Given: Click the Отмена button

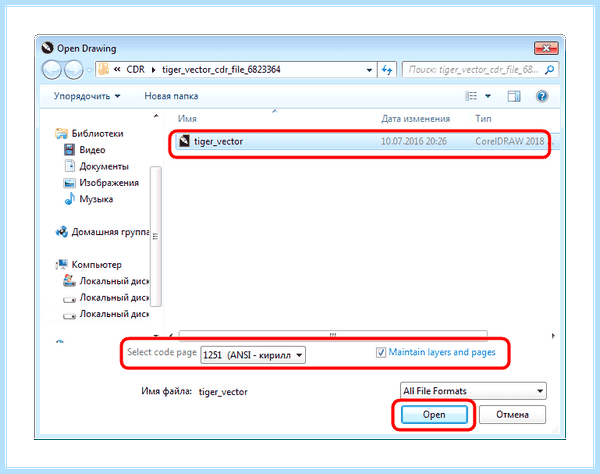Looking at the screenshot, I should coord(512,415).
